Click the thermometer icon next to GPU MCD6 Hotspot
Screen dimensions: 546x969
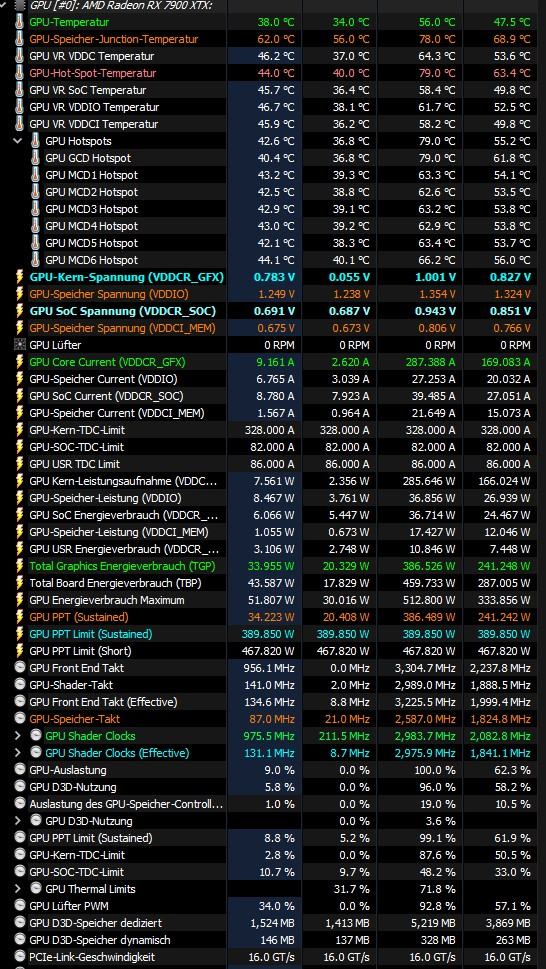(36, 260)
